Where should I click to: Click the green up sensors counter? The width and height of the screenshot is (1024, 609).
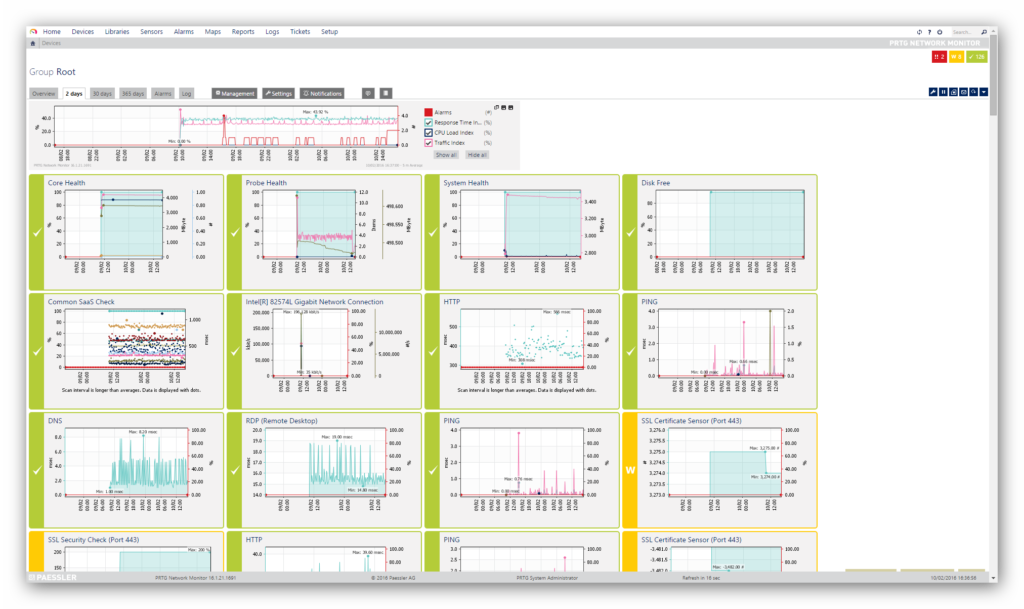coord(978,57)
